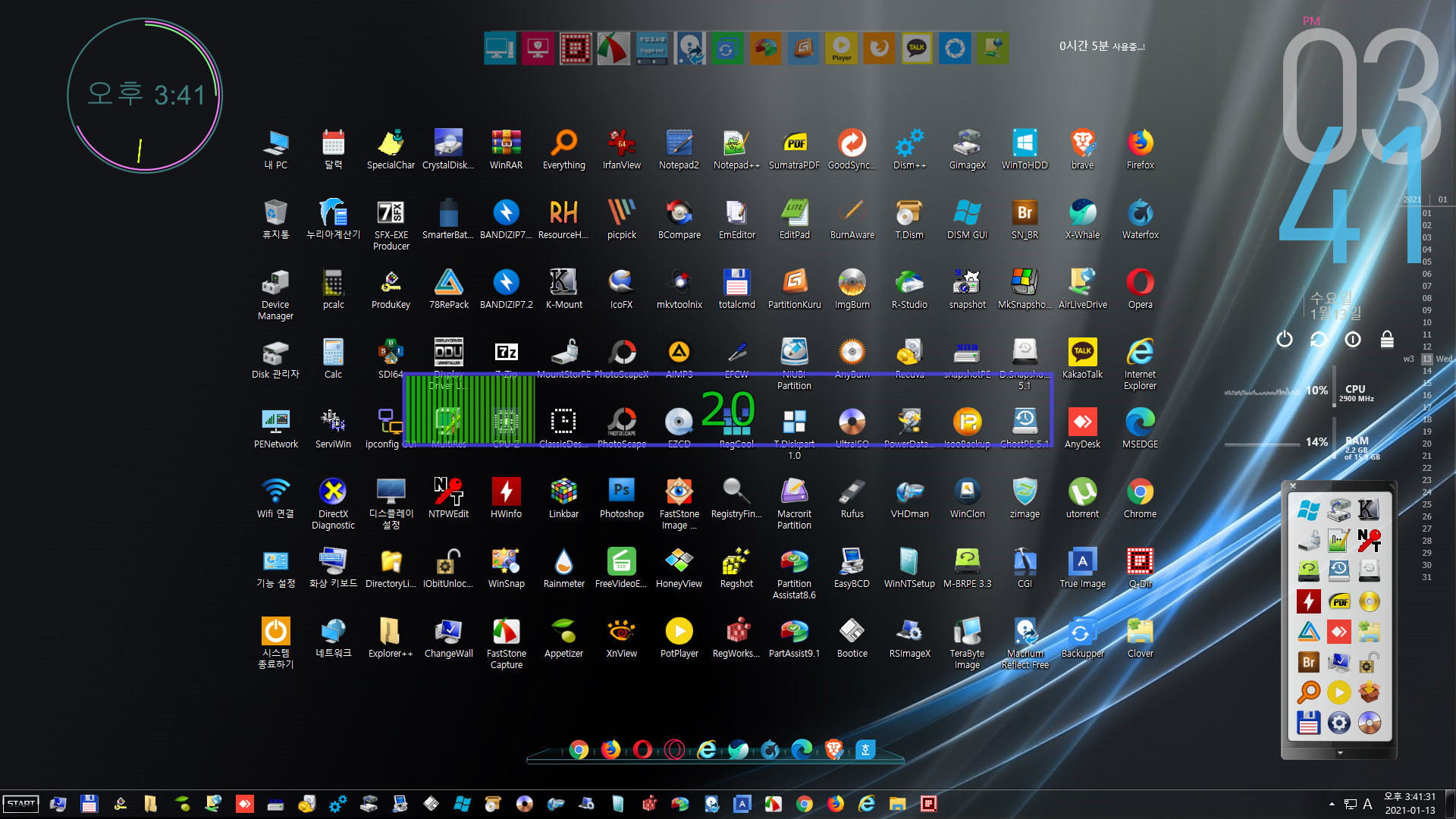Open IrfanView desktop icon

click(x=621, y=149)
